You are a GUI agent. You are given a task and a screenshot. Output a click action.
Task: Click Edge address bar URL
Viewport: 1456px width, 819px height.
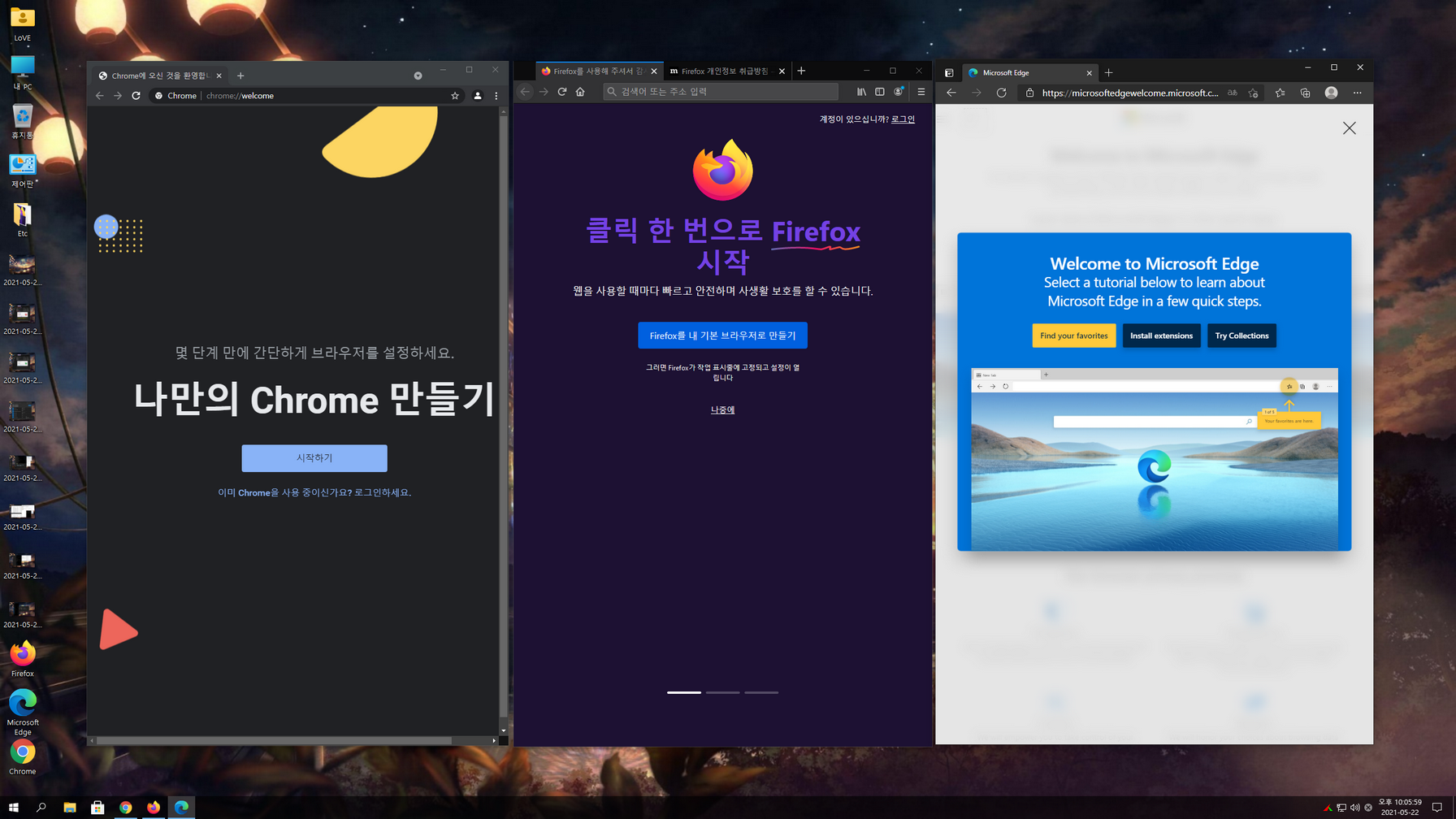1130,93
